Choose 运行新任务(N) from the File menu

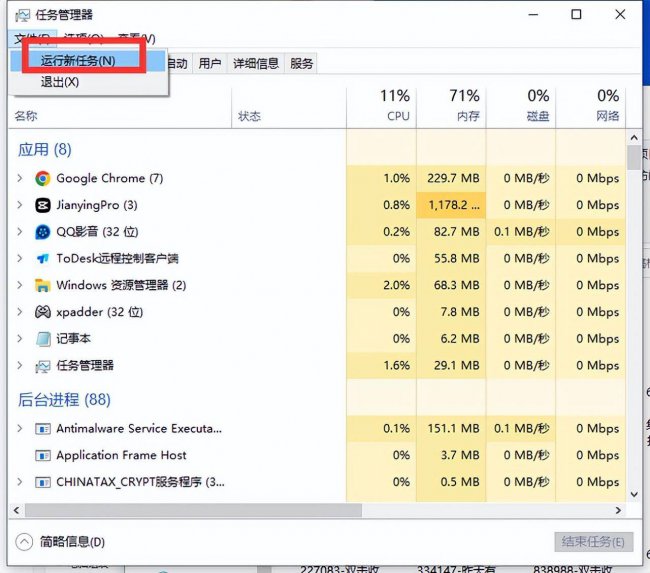point(88,61)
